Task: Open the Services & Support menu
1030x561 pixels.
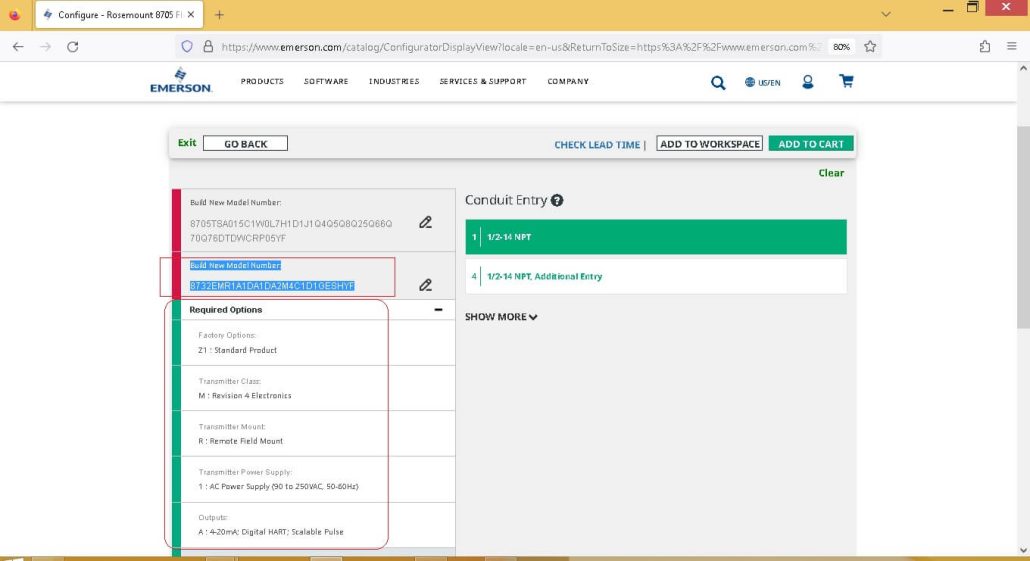Action: click(x=483, y=81)
